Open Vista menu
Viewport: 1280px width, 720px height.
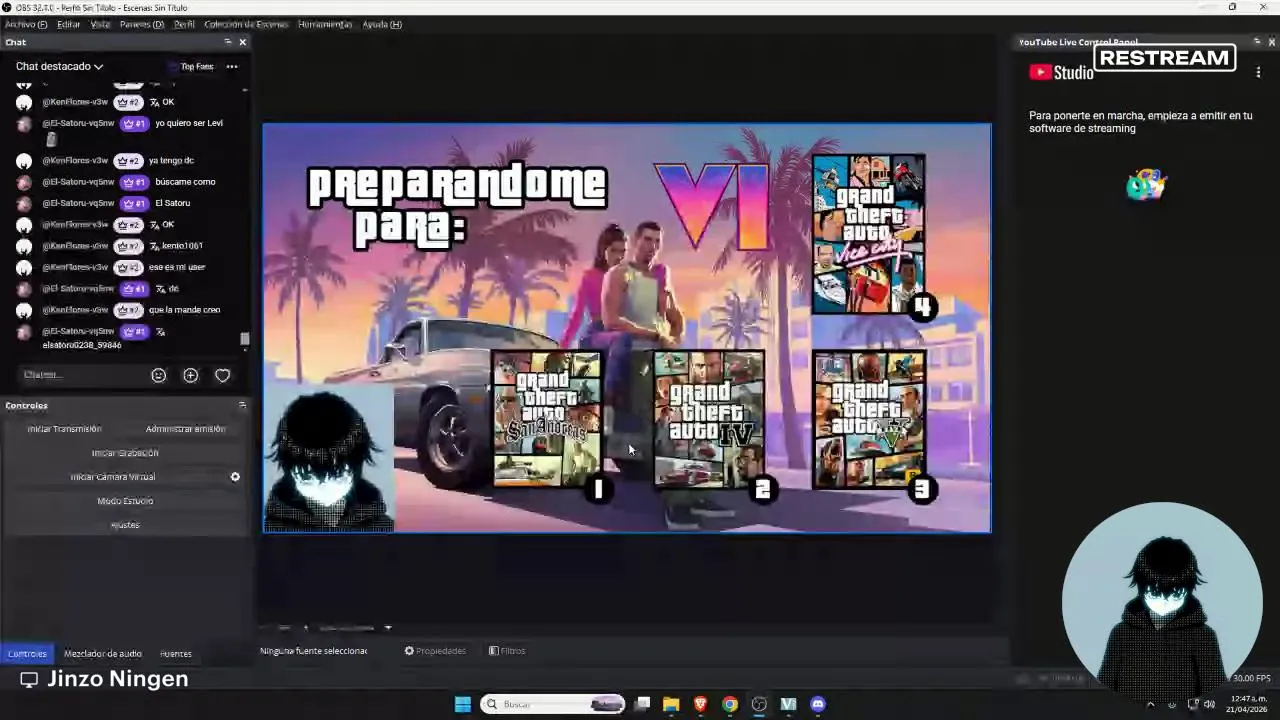pyautogui.click(x=100, y=24)
